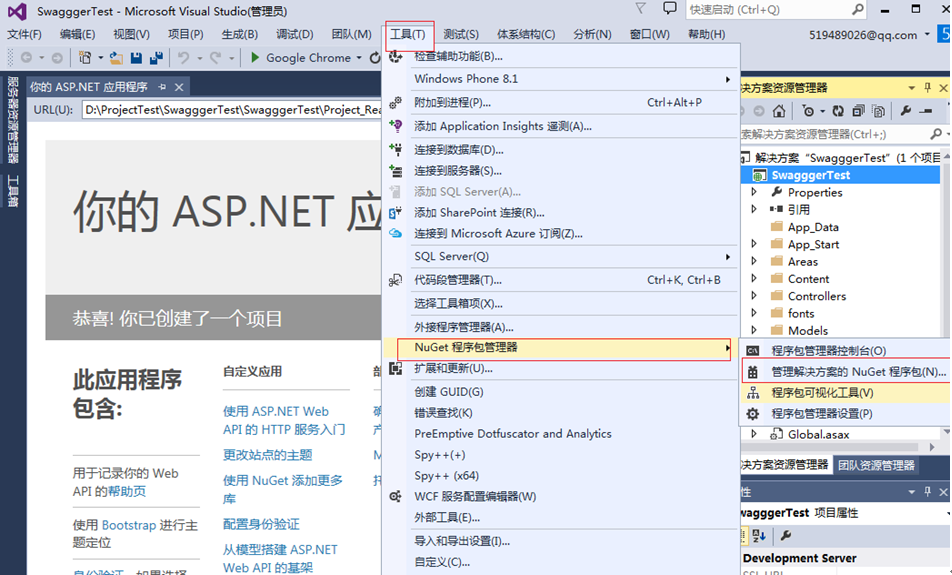The width and height of the screenshot is (952, 575).
Task: Click the wrench property pages icon in Properties panel
Action: 786,536
